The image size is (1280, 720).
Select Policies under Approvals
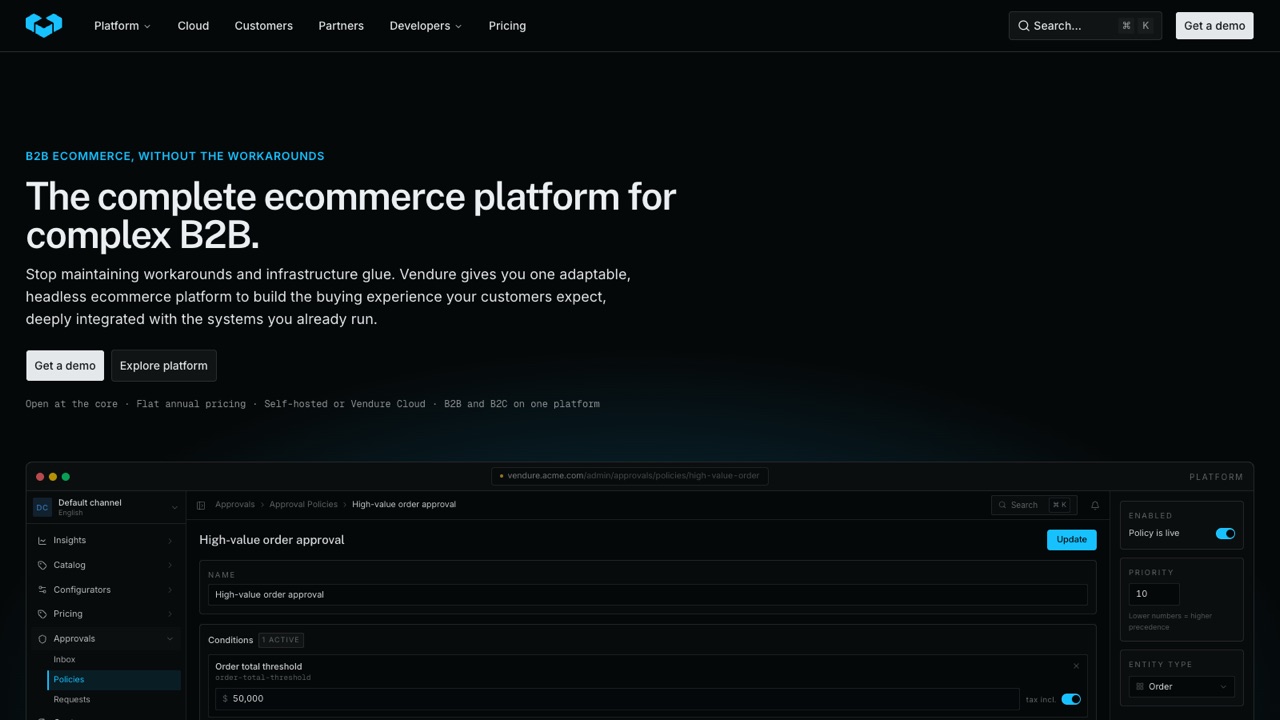point(114,680)
